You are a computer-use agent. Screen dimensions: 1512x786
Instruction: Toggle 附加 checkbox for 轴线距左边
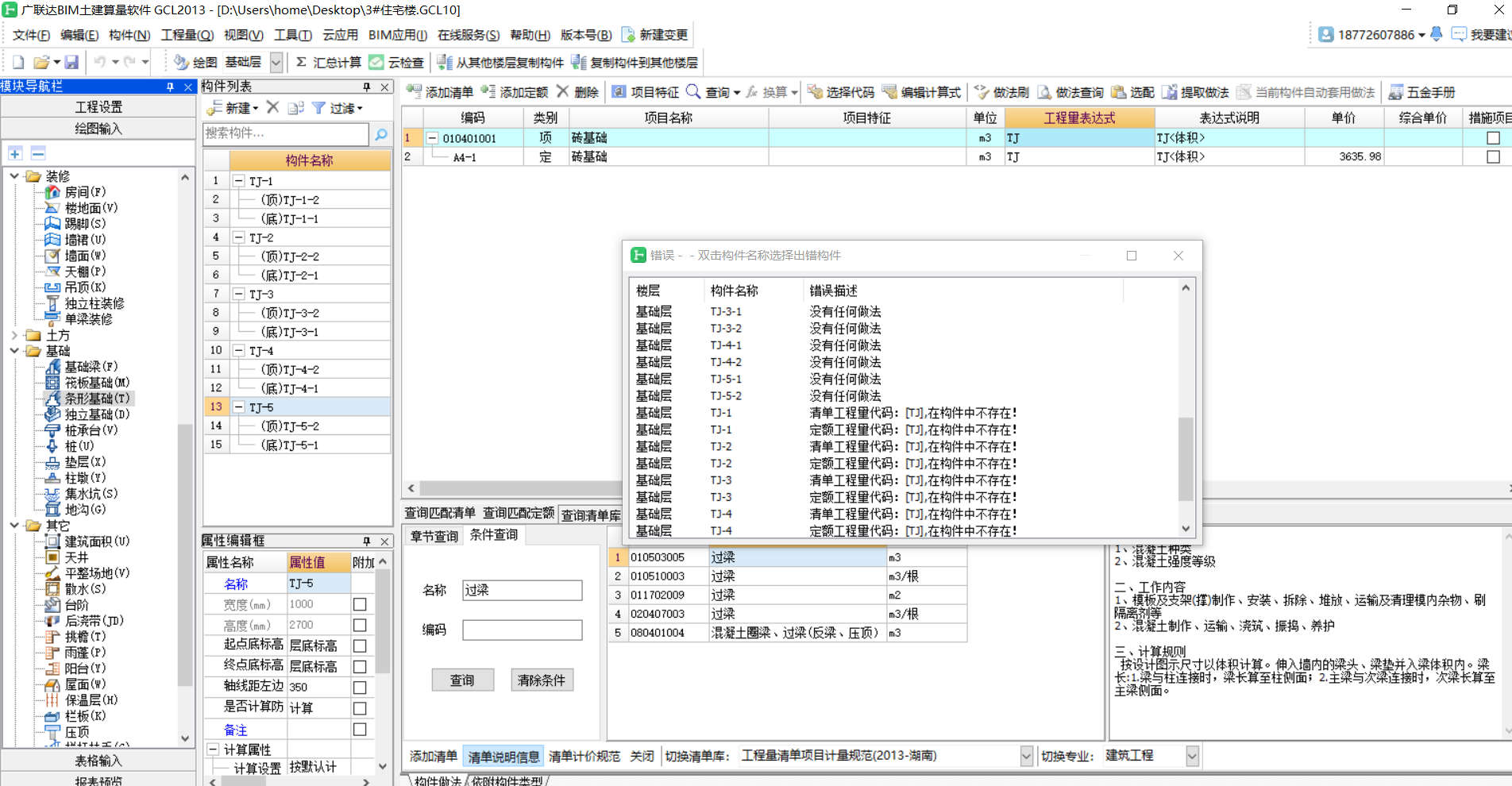pos(360,687)
